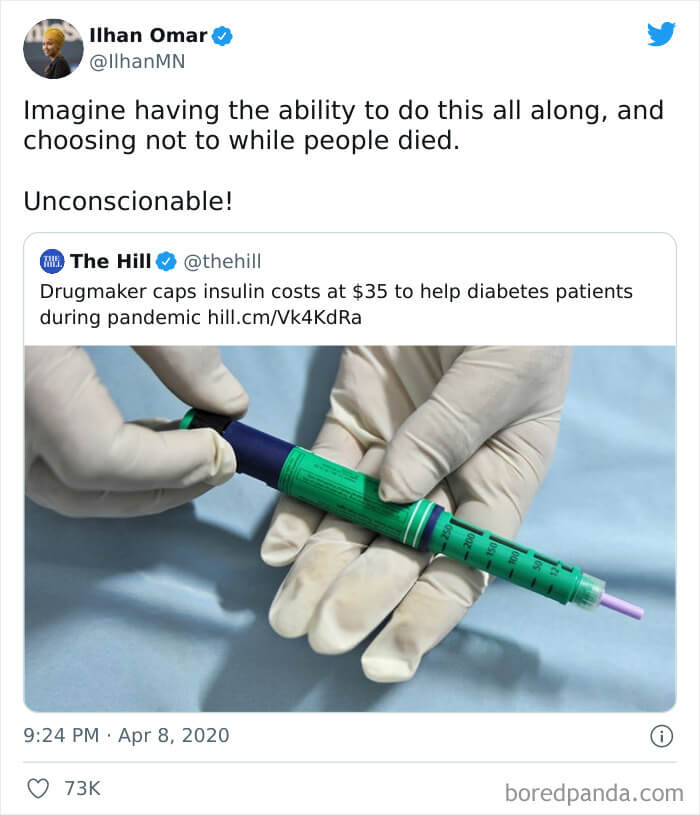700x815 pixels.
Task: Click Ilhan Omar's profile picture
Action: (x=51, y=45)
